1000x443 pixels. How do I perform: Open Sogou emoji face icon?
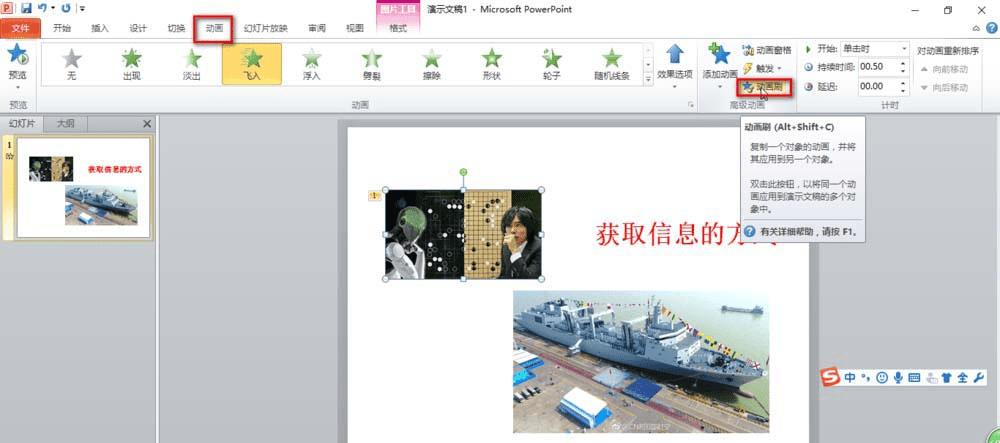pyautogui.click(x=881, y=378)
